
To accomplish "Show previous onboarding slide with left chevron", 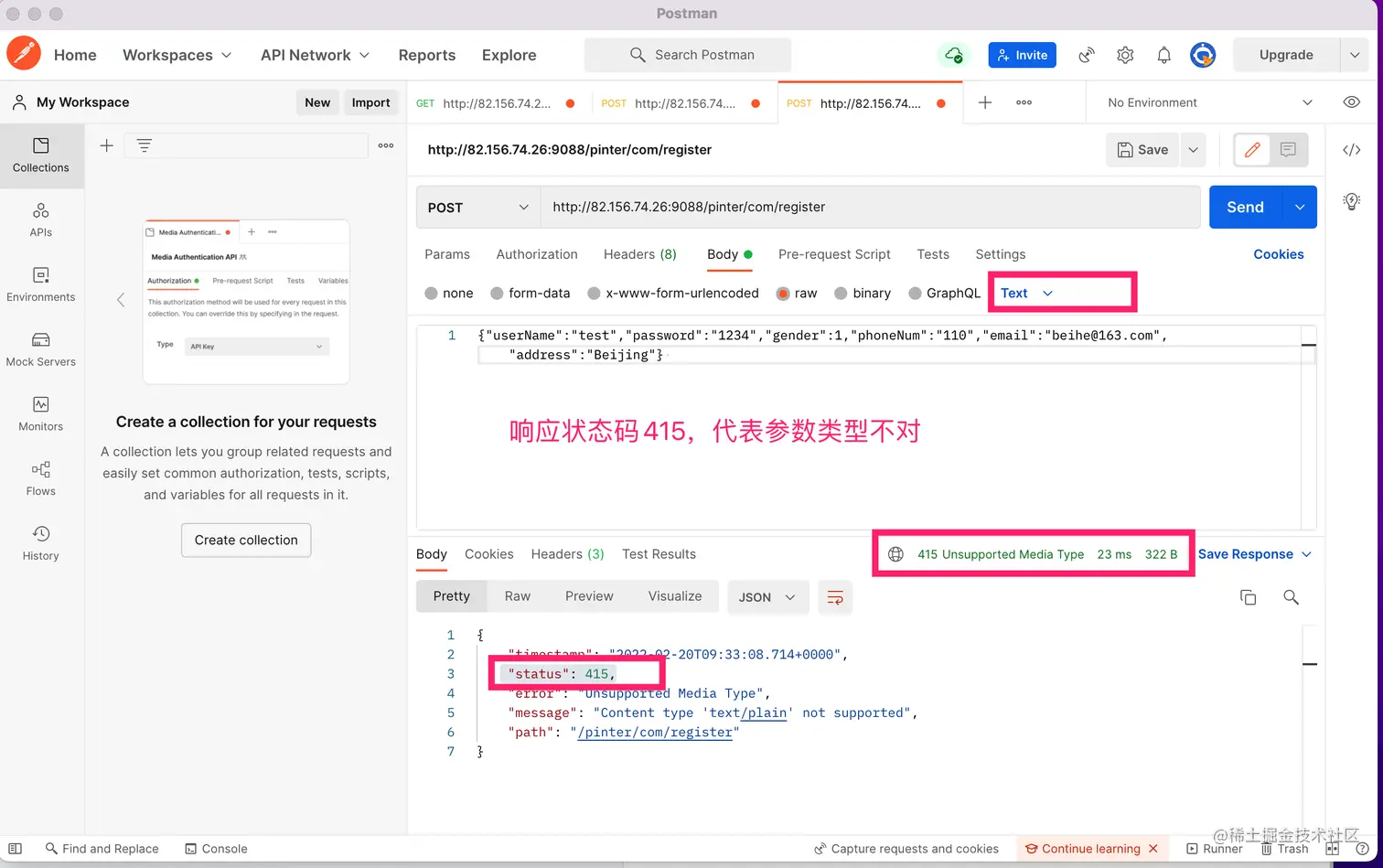I will [x=121, y=300].
